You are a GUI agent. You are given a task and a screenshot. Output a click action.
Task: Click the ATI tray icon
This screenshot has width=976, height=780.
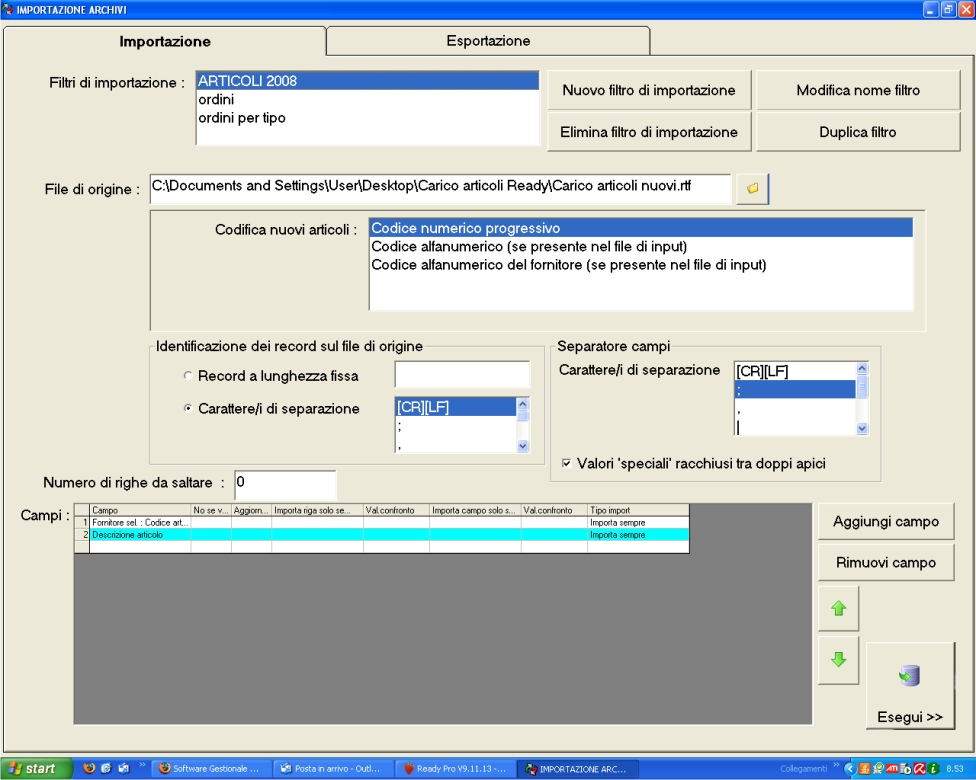click(x=892, y=769)
